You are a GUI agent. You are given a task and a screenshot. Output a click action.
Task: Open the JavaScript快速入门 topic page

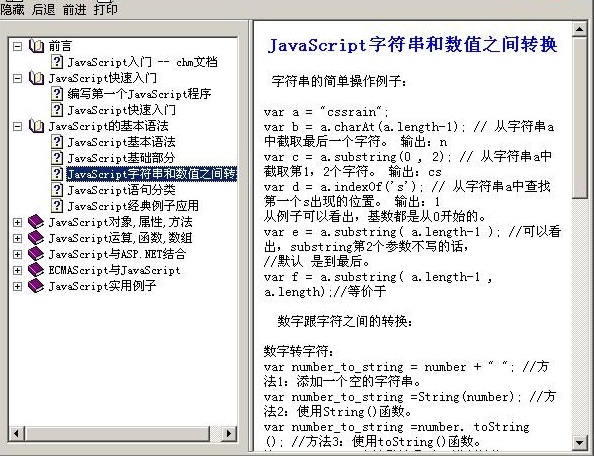[x=121, y=110]
